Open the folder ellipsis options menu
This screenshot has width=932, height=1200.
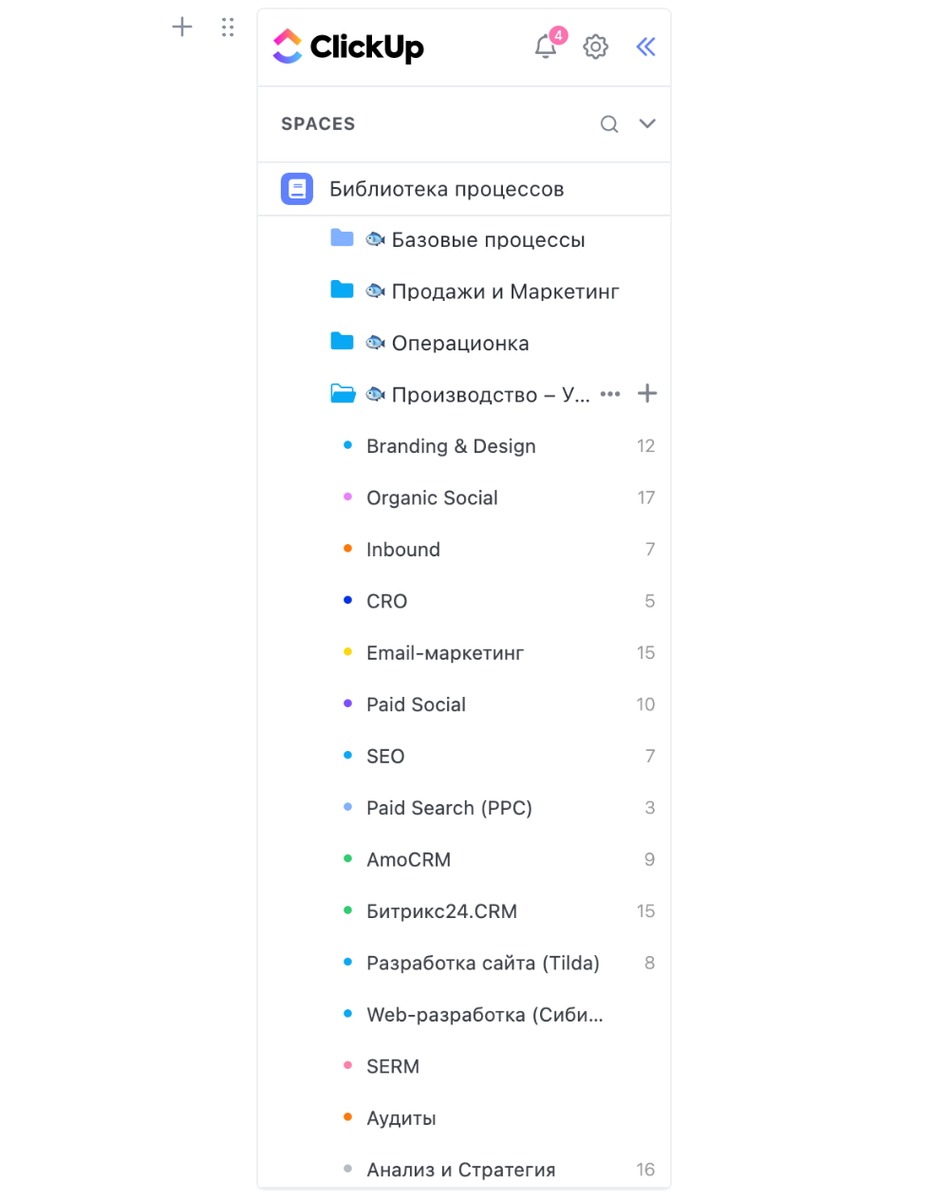click(x=610, y=394)
